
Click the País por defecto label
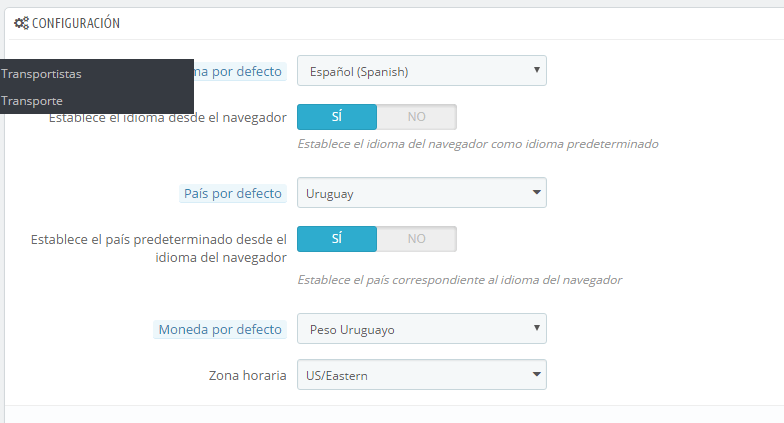tap(232, 194)
